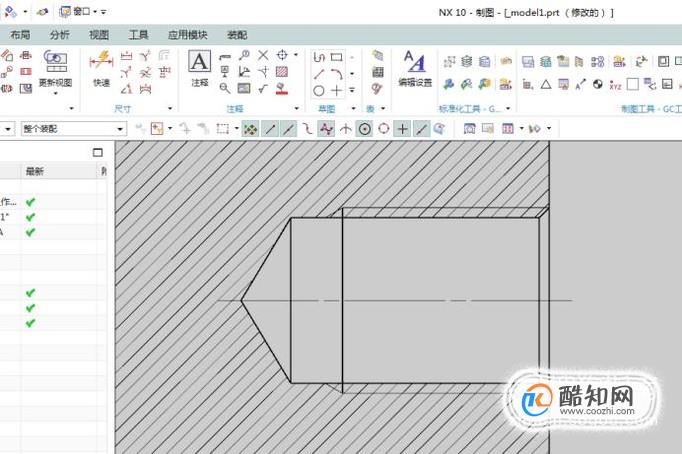Screen dimensions: 682x454
Task: Select the XYZ coordinate icon
Action: tap(615, 85)
